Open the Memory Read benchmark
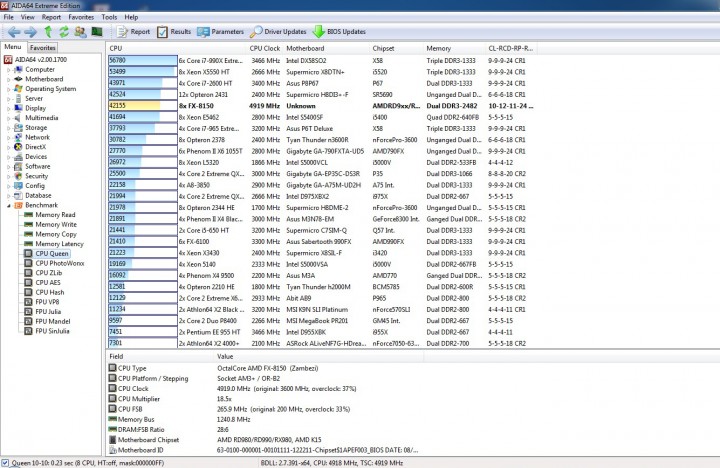This screenshot has width=720, height=468. tap(50, 215)
